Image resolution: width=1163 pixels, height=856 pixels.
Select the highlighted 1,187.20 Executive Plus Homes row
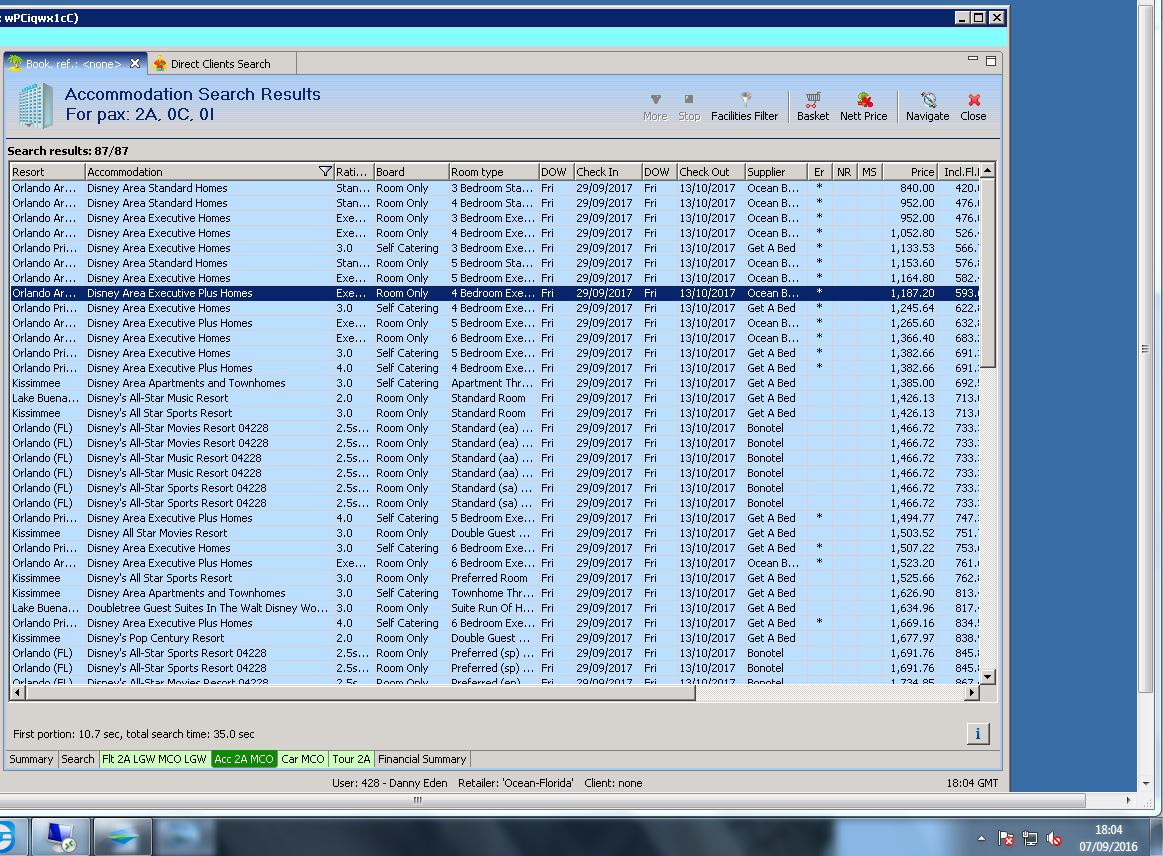495,293
